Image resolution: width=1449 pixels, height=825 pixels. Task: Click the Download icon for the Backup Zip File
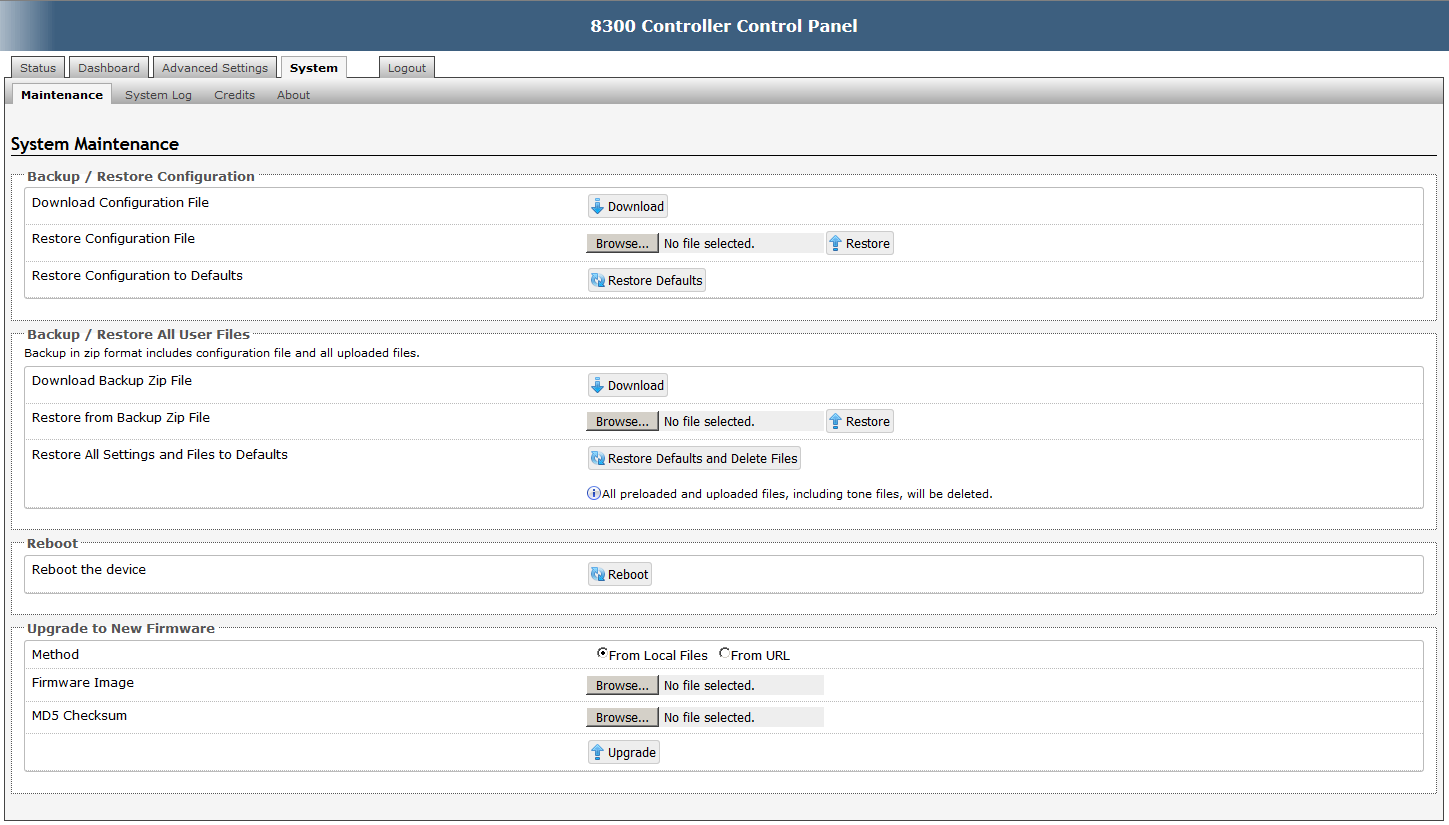click(x=599, y=385)
